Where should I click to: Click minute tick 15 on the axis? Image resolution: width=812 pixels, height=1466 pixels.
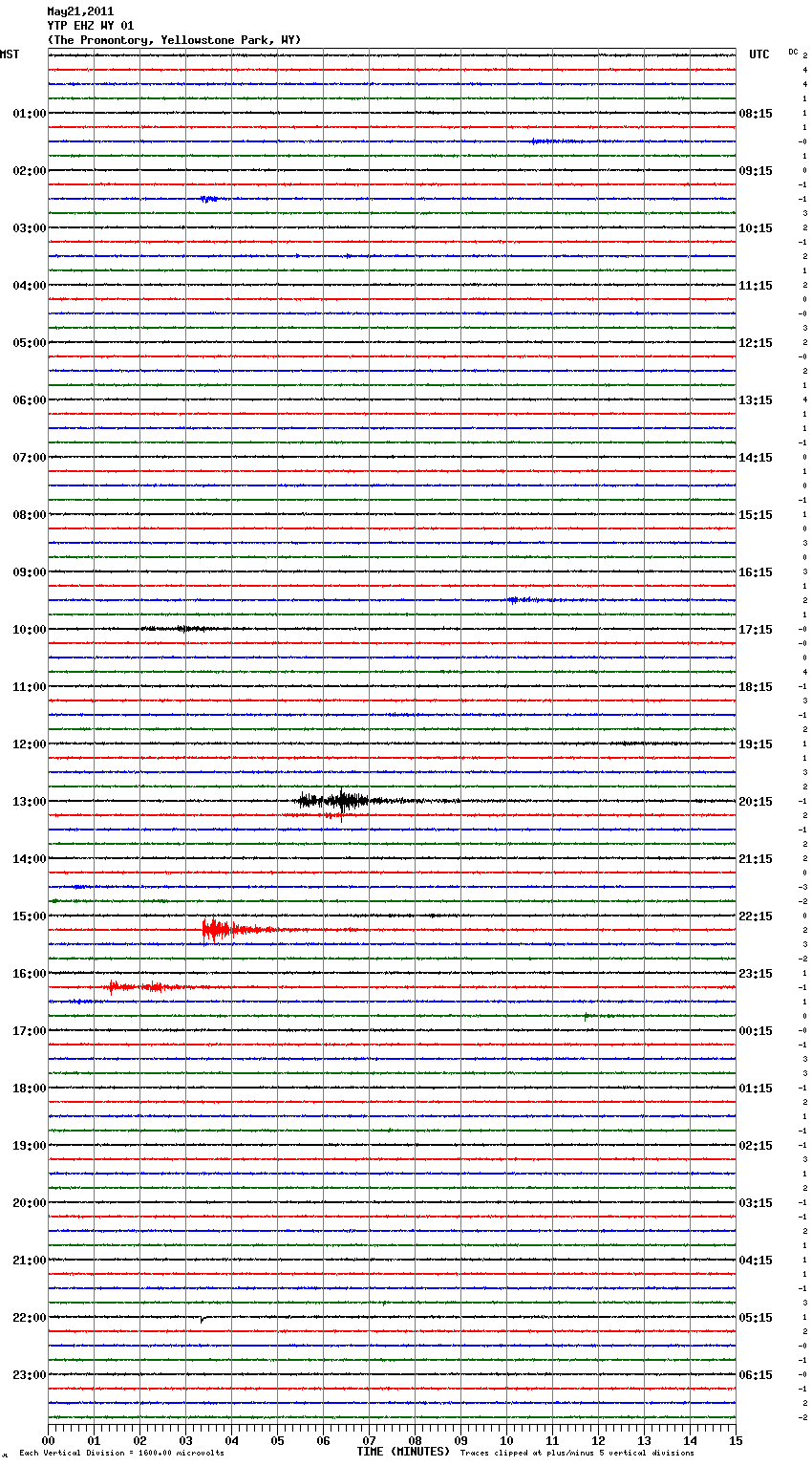[x=736, y=1440]
